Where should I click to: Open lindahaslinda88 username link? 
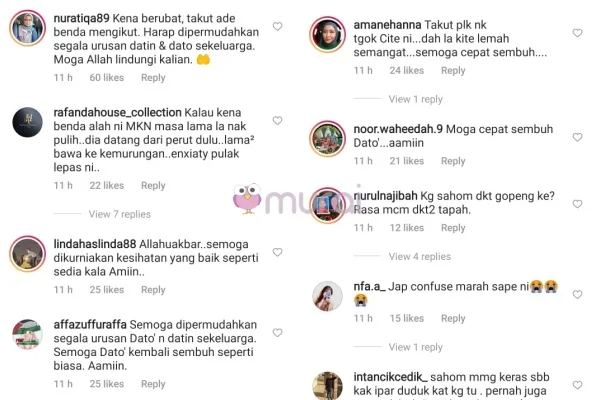[x=95, y=244]
